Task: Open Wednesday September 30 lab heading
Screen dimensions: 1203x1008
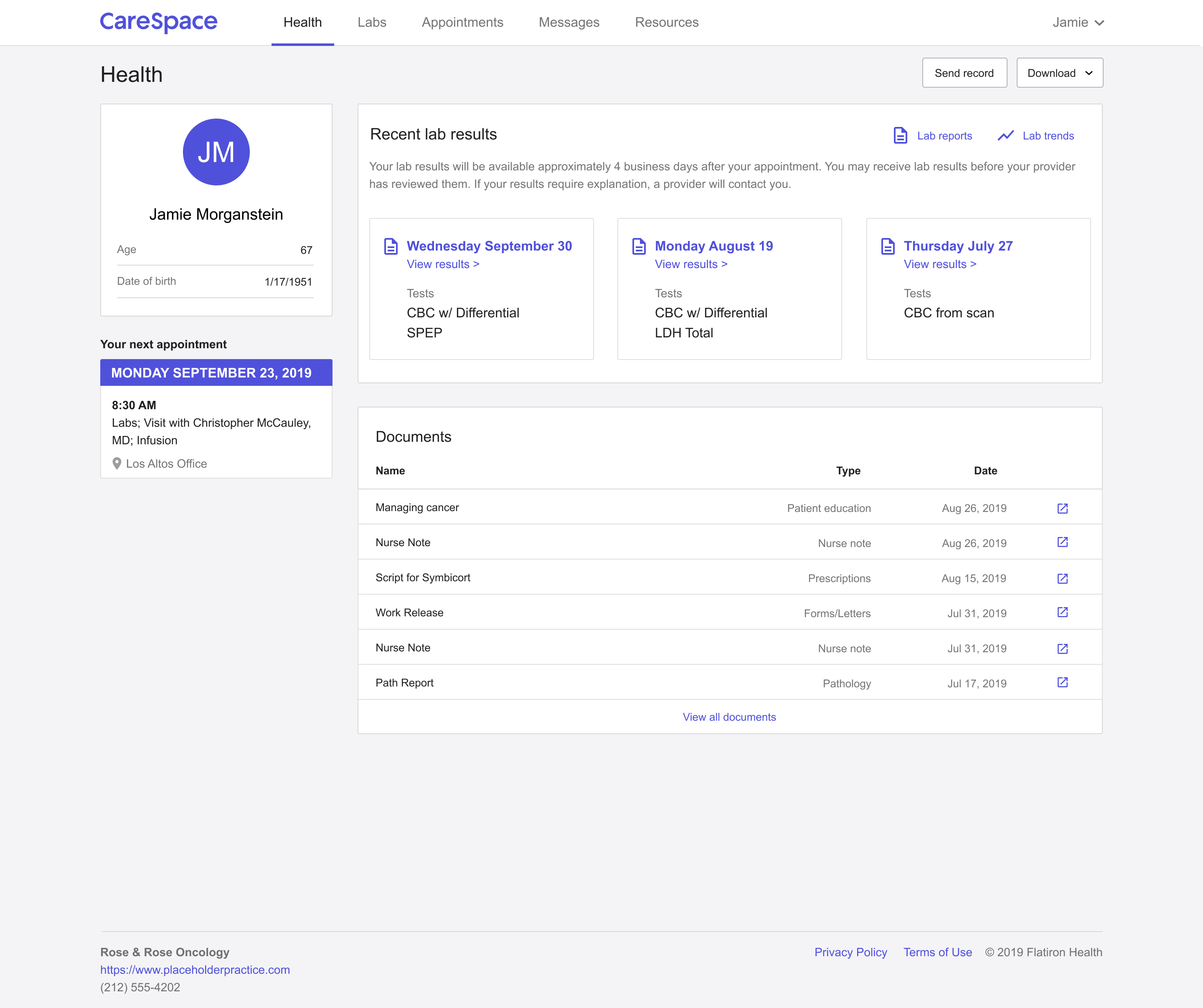Action: click(489, 246)
